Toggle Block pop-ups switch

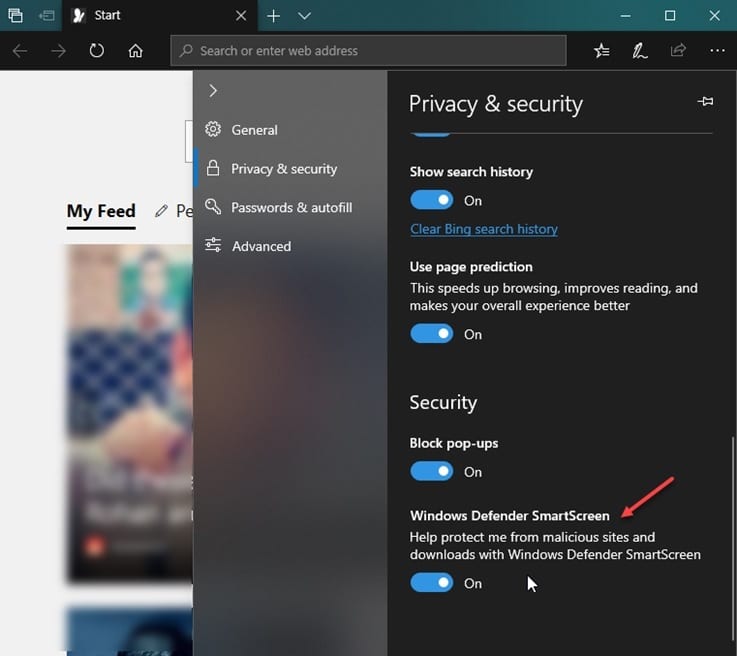coord(431,471)
